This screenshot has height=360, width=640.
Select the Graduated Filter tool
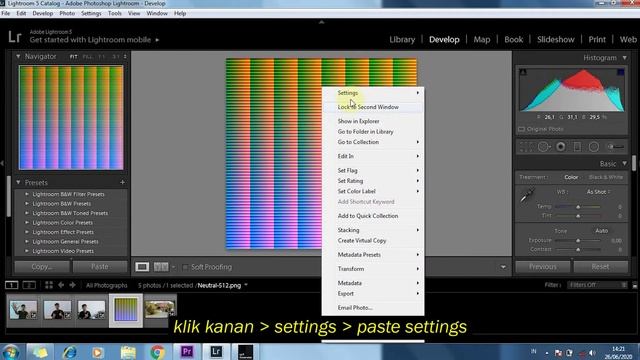click(x=577, y=147)
